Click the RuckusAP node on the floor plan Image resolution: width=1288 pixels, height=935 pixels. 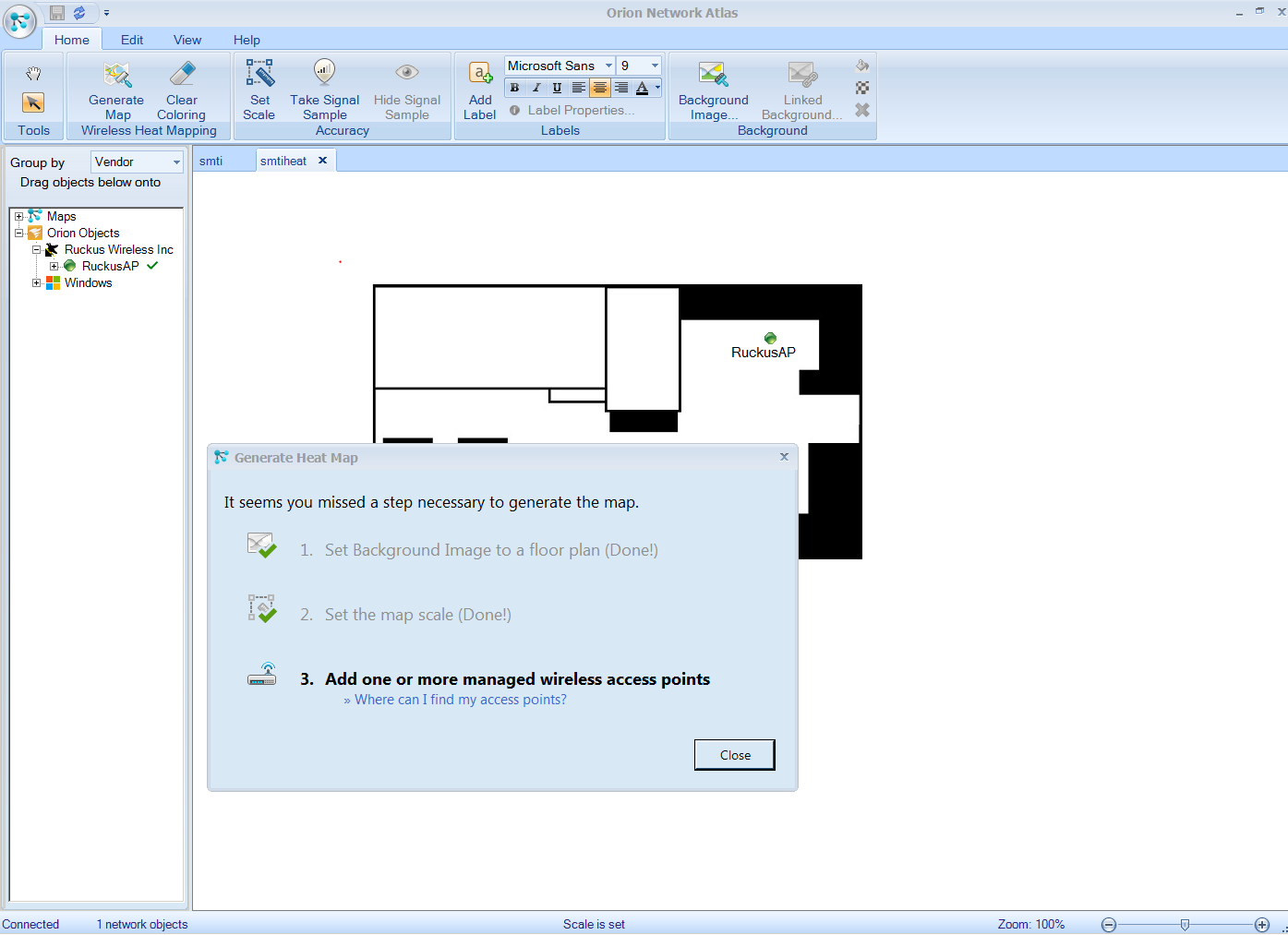point(770,339)
